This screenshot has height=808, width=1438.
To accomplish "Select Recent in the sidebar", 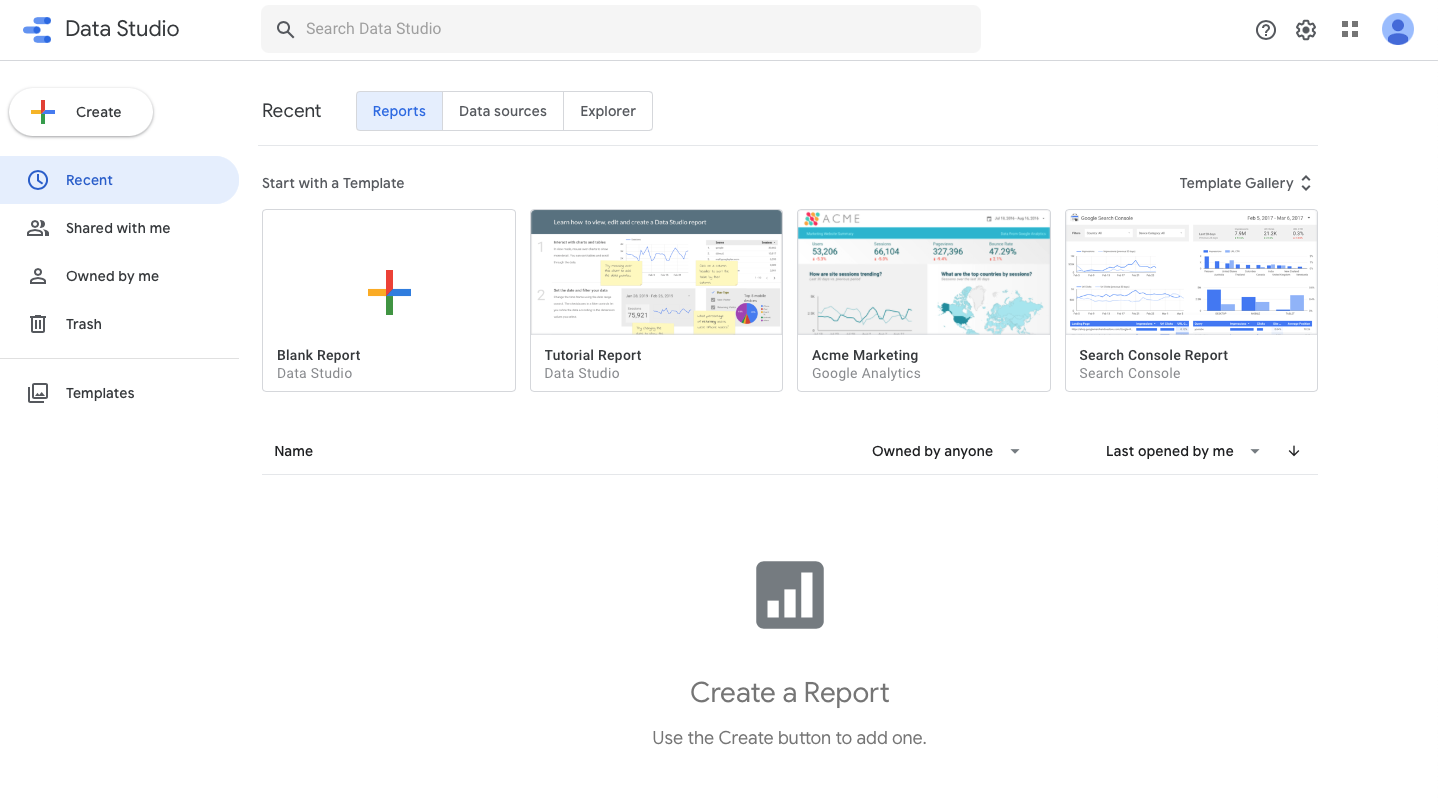I will pos(119,180).
